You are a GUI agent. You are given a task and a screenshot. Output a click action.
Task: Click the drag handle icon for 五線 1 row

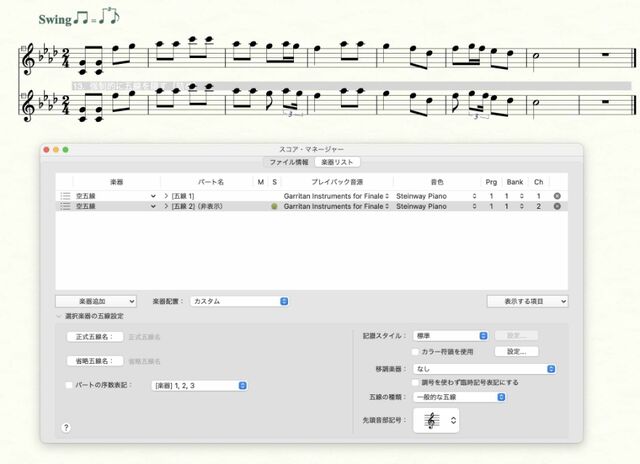[x=65, y=196]
